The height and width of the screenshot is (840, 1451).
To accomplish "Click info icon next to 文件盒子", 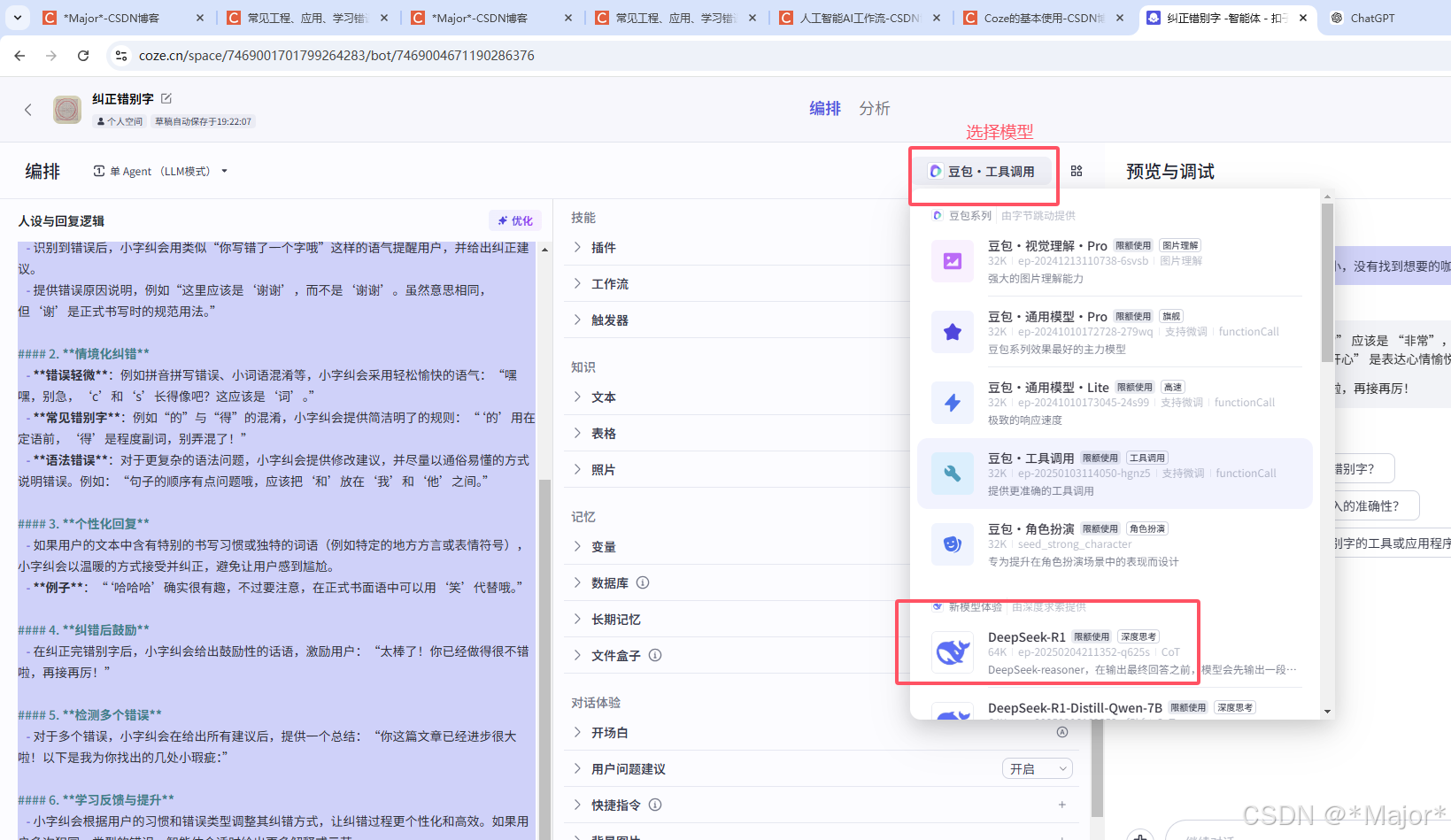I will [x=655, y=655].
